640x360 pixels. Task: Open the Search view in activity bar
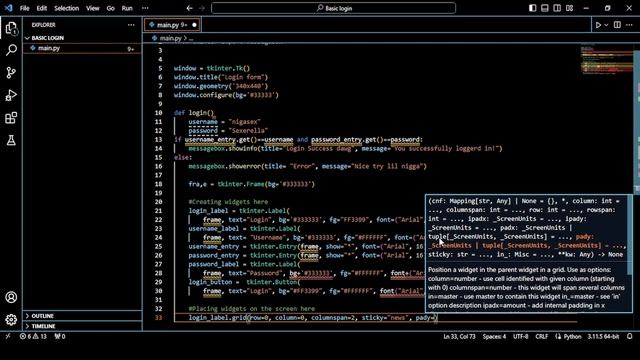tap(11, 50)
